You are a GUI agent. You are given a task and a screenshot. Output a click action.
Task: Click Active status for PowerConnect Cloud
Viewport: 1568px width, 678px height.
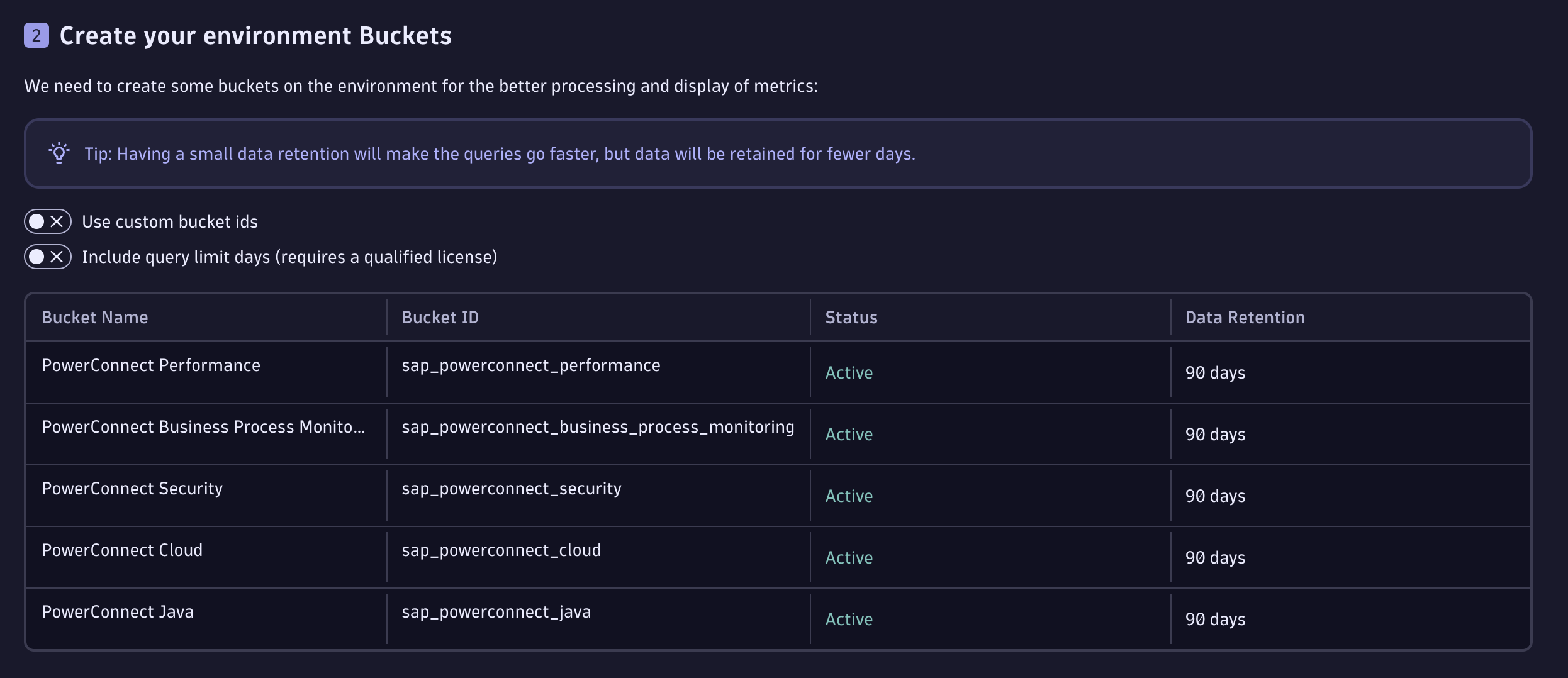tap(849, 558)
